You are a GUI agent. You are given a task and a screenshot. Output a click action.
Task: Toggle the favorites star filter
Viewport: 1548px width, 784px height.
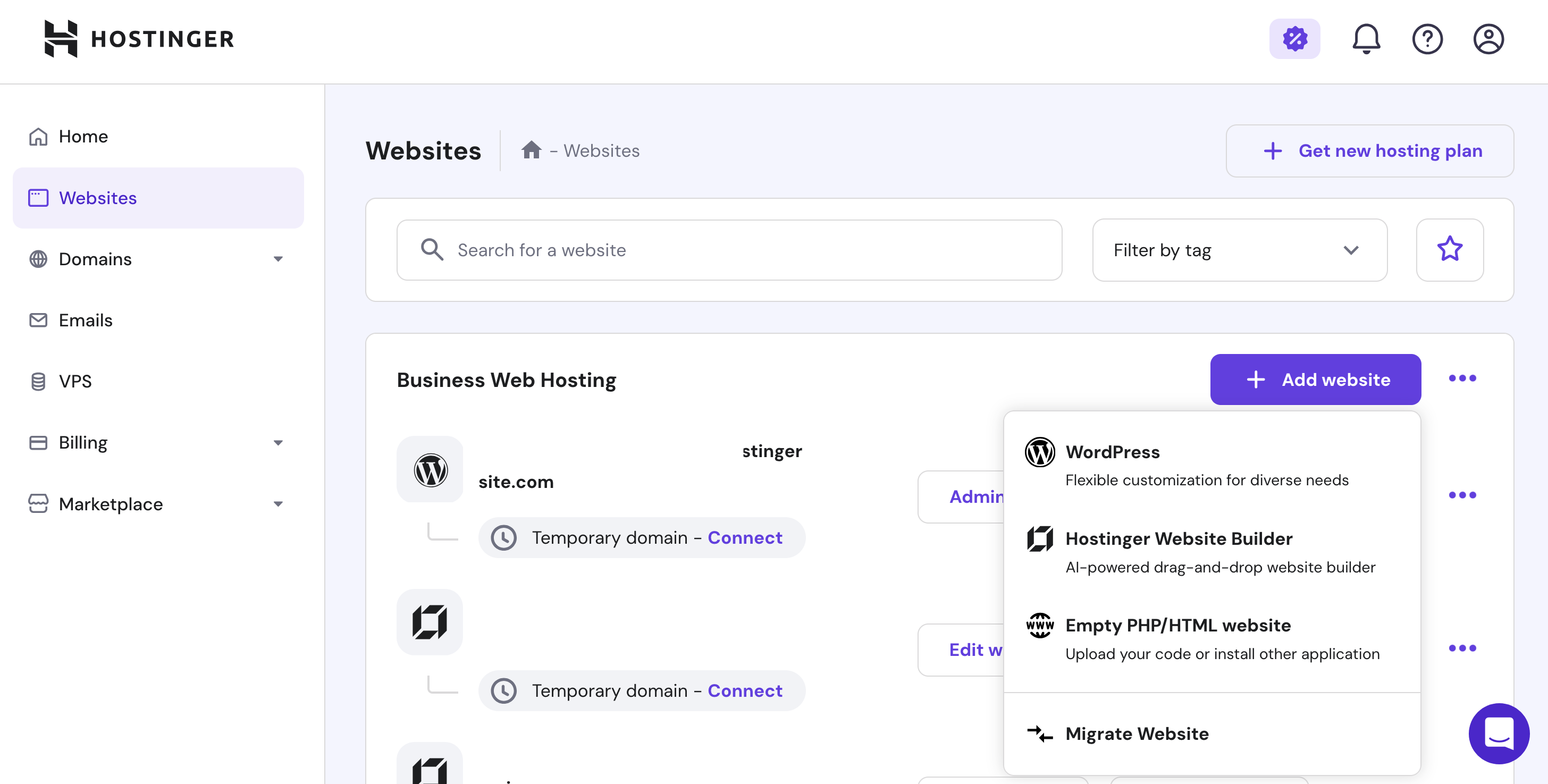(x=1450, y=250)
